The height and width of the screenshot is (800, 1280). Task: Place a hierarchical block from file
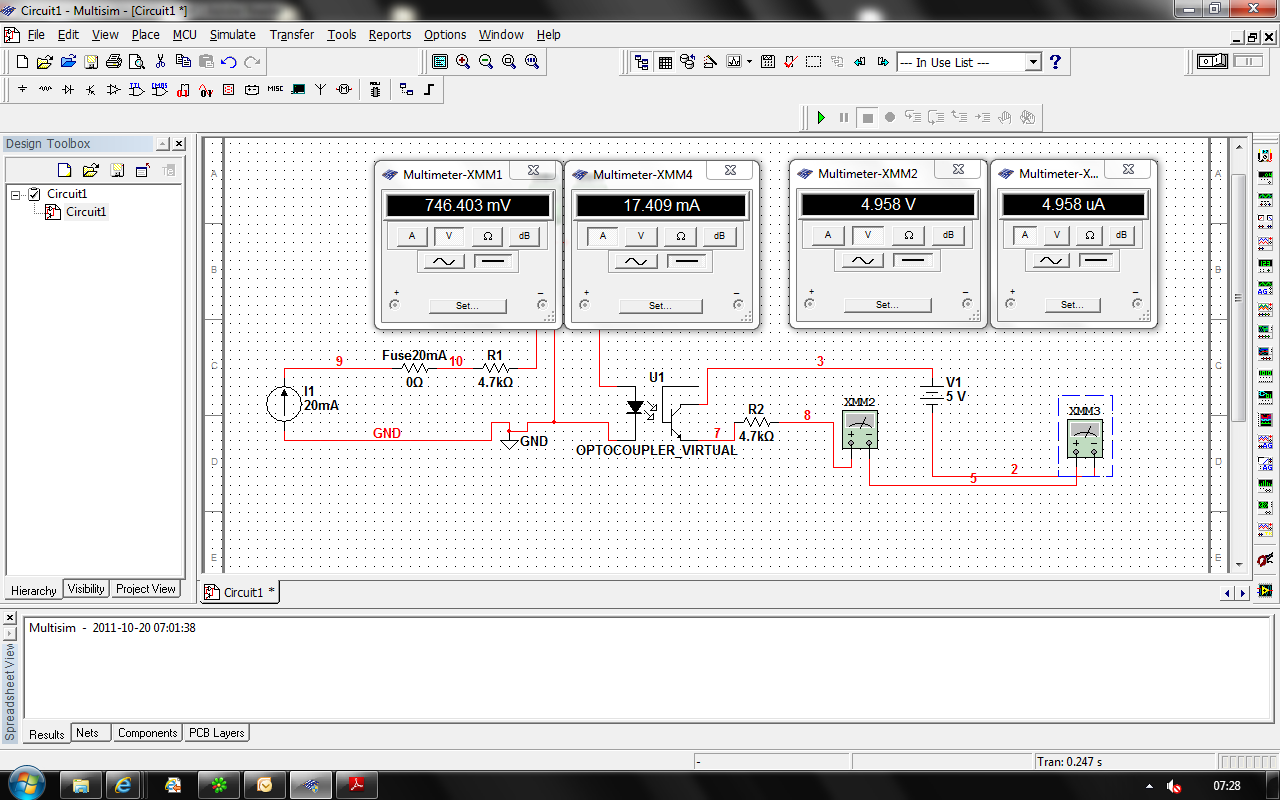click(x=406, y=89)
